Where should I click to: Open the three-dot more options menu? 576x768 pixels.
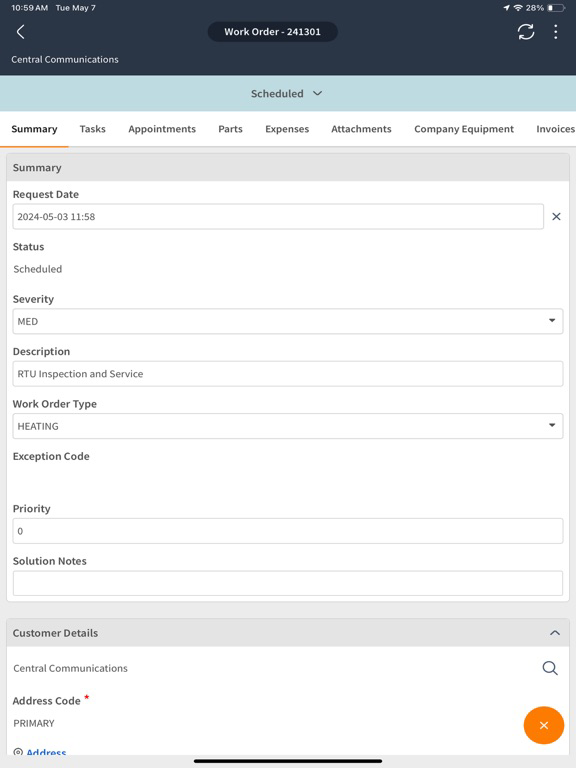click(555, 32)
